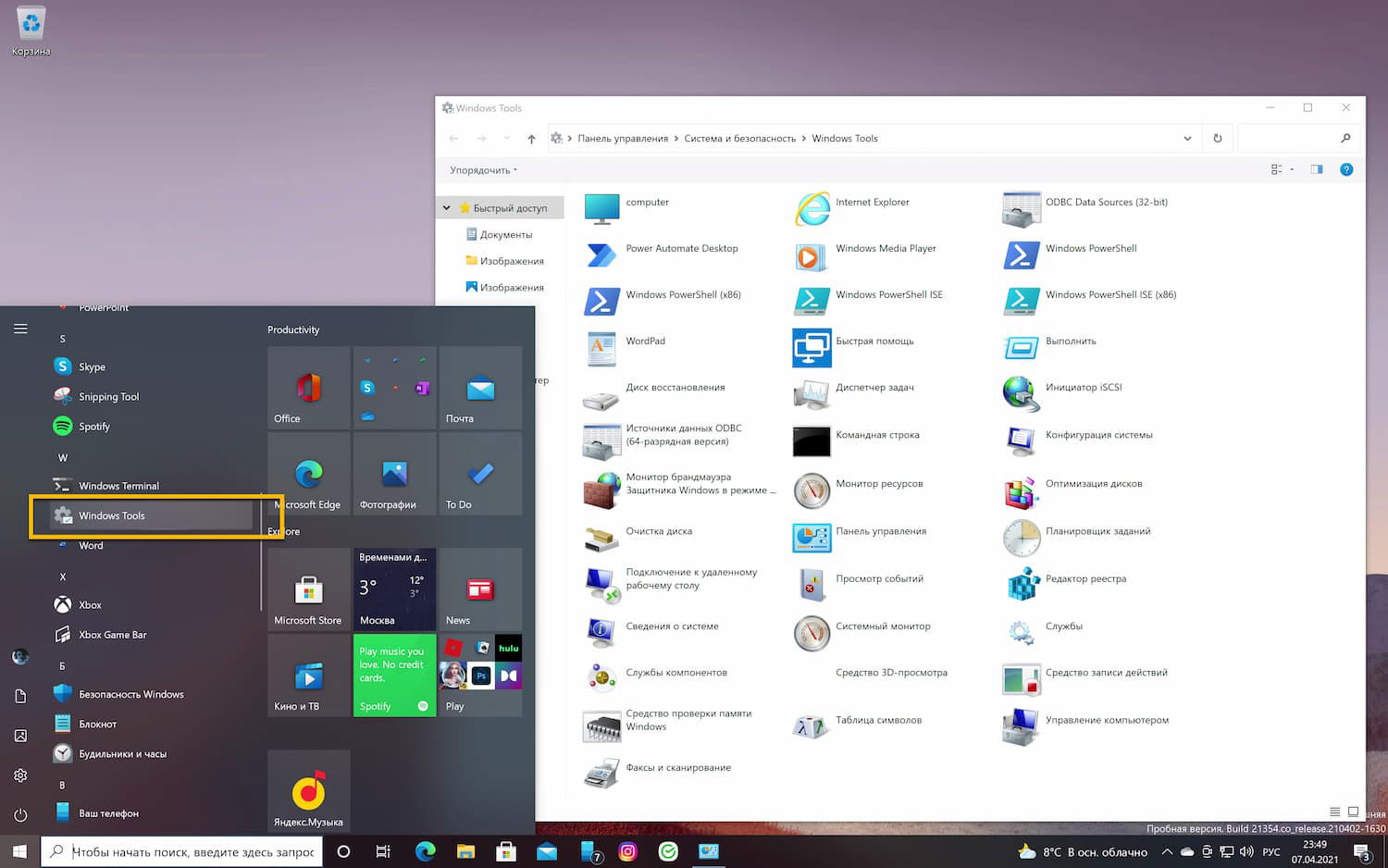Toggle the preview pane in Explorer
Image resolution: width=1388 pixels, height=868 pixels.
[1316, 169]
